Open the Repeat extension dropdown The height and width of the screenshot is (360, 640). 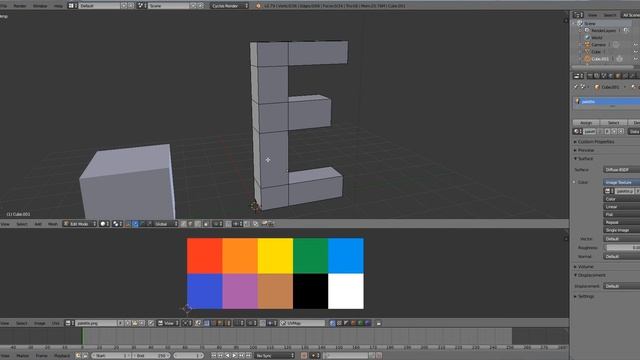click(621, 222)
